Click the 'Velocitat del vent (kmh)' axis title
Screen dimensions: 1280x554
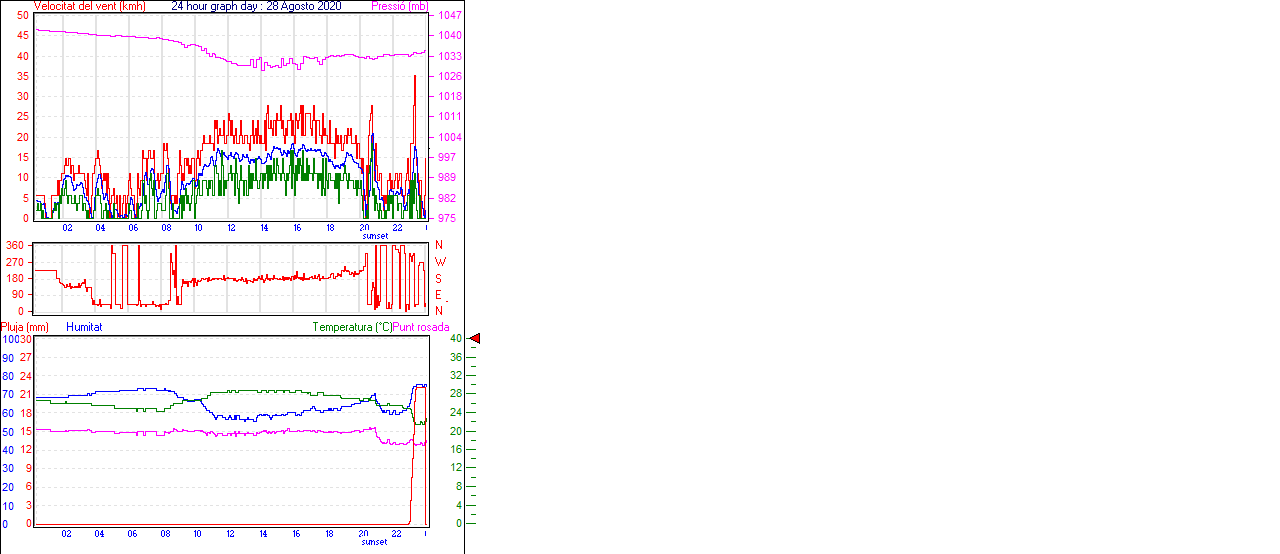(x=89, y=6)
